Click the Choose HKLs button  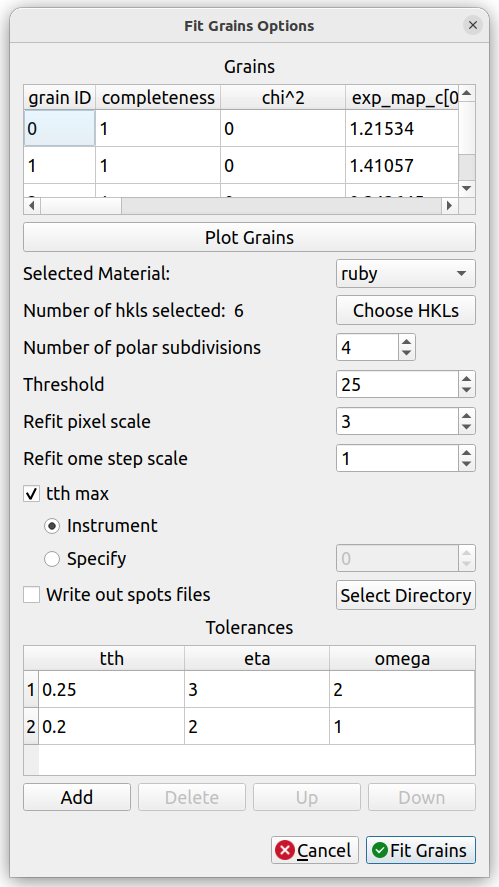coord(406,311)
